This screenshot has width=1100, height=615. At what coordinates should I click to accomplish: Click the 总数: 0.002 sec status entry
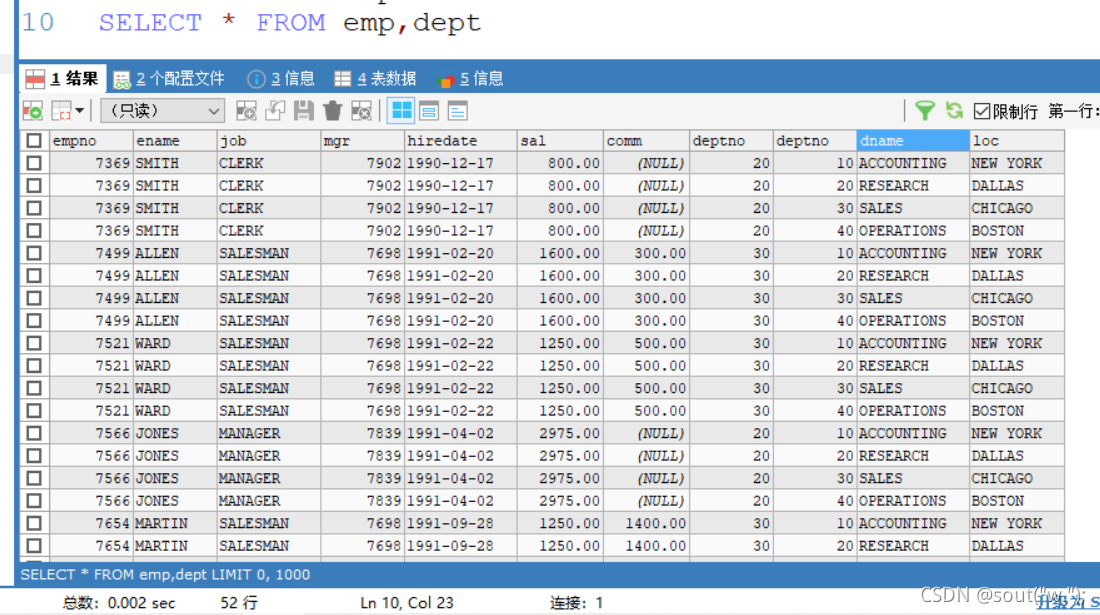click(x=119, y=602)
